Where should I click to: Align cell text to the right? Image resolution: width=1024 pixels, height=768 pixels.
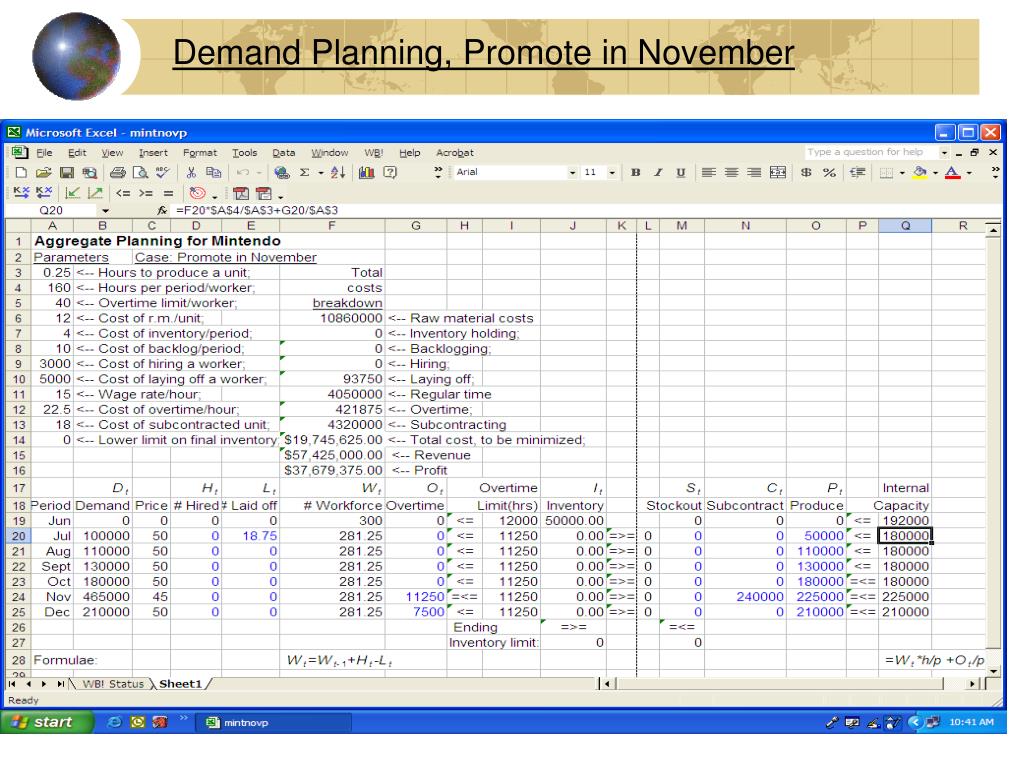[754, 172]
